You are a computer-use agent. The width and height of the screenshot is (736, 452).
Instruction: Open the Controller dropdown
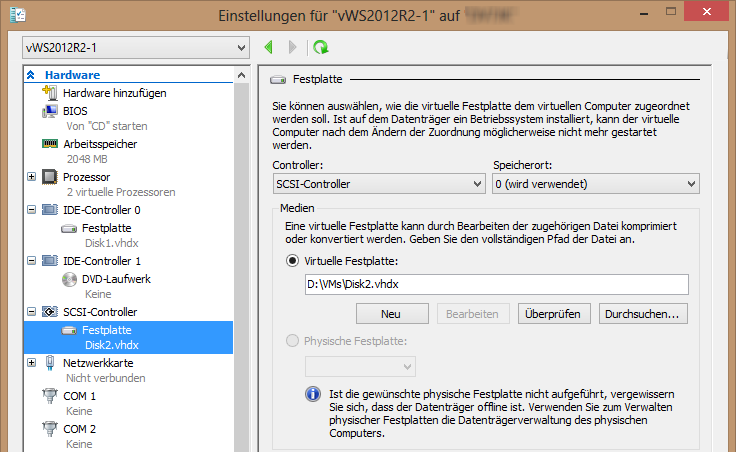tap(377, 184)
